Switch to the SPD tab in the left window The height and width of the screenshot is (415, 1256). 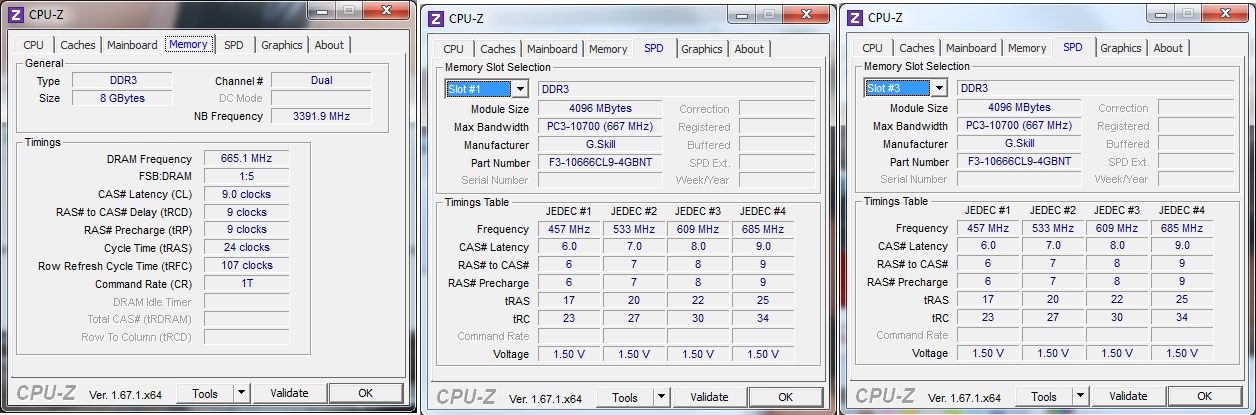point(233,45)
